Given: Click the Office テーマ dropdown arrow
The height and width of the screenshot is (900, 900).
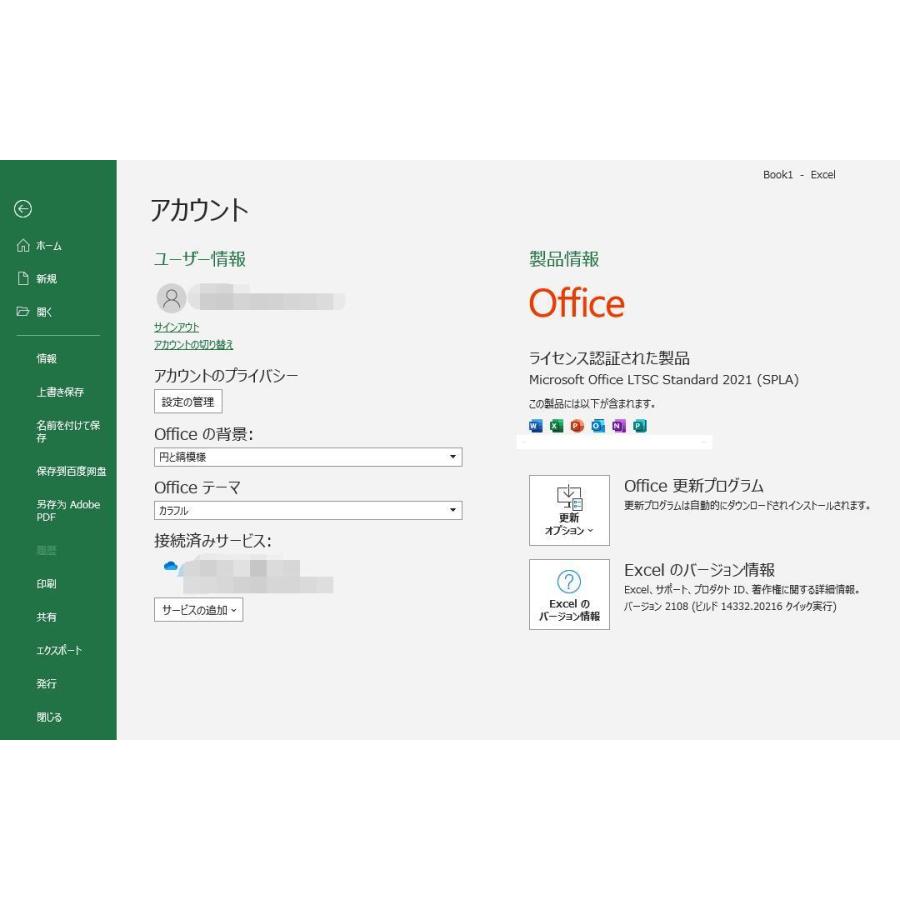Looking at the screenshot, I should coord(453,510).
